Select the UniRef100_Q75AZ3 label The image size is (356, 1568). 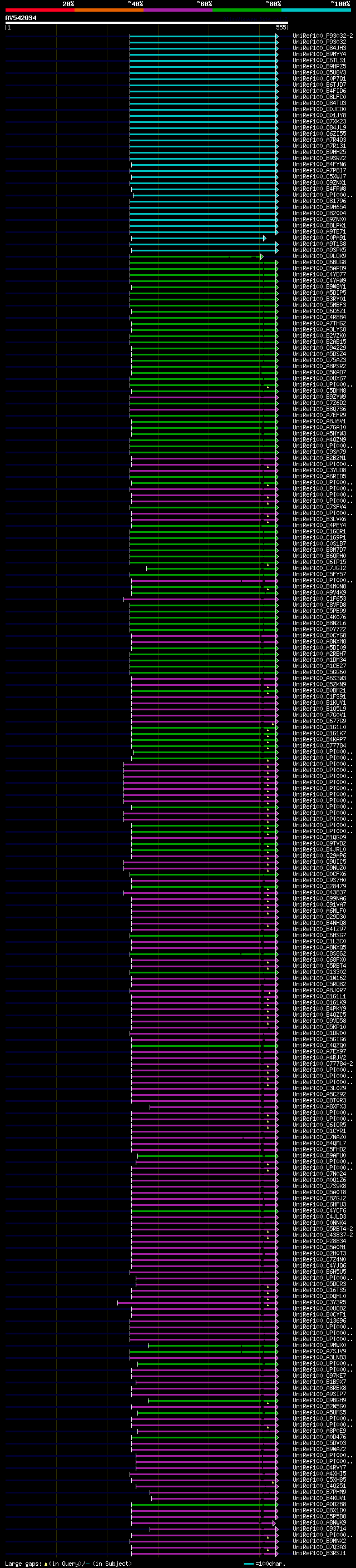(x=319, y=360)
